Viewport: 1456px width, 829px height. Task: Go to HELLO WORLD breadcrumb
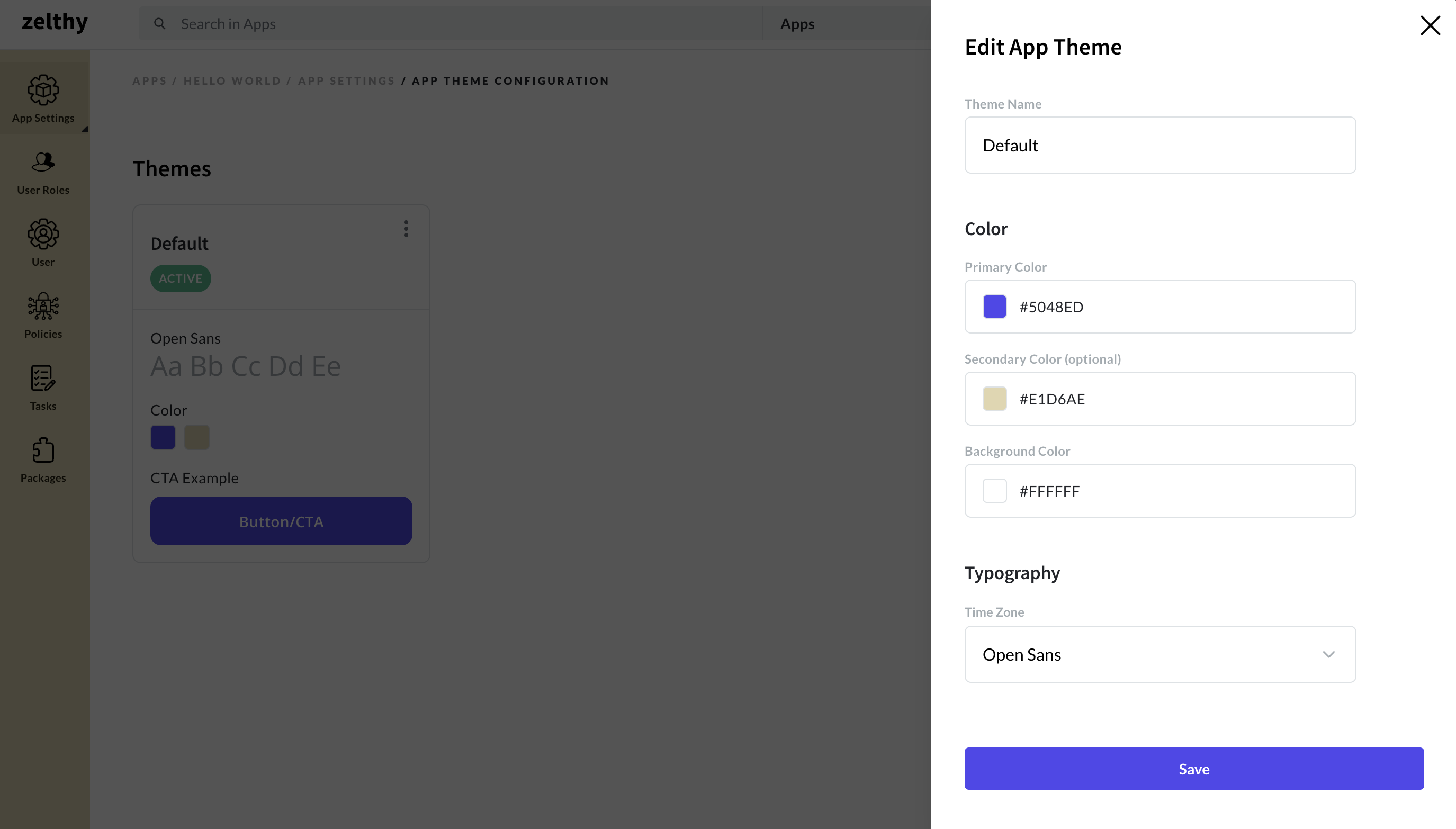tap(232, 81)
